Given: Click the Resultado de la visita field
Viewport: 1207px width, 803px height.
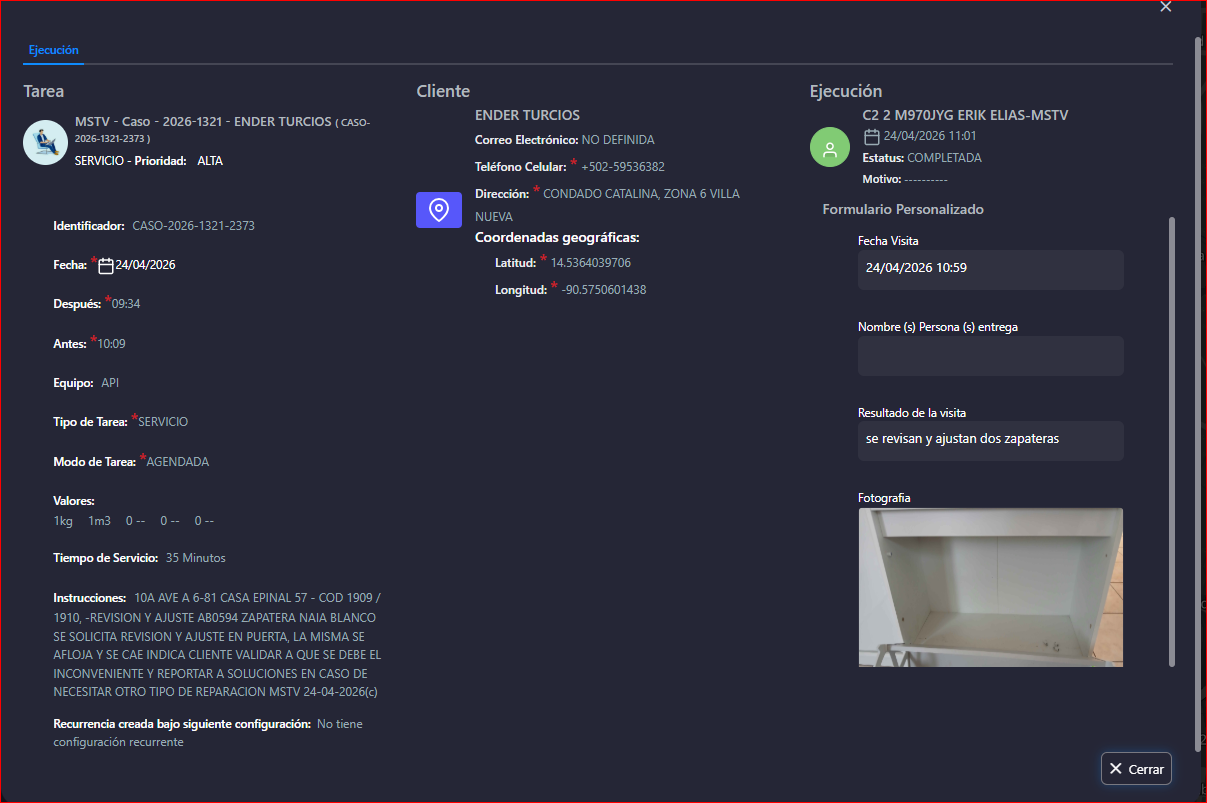Looking at the screenshot, I should (990, 440).
